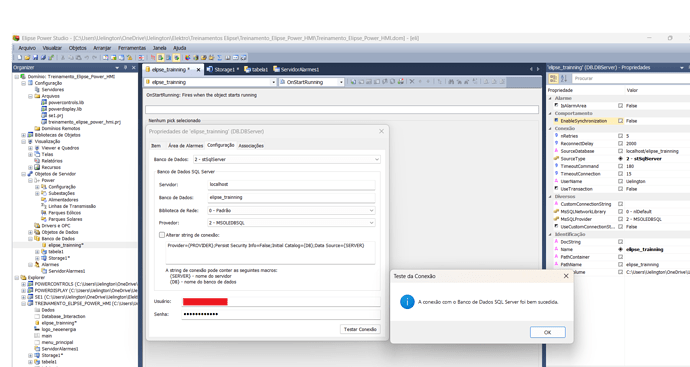The image size is (690, 367).
Task: Expand the Subestações tree node
Action: pos(37,193)
